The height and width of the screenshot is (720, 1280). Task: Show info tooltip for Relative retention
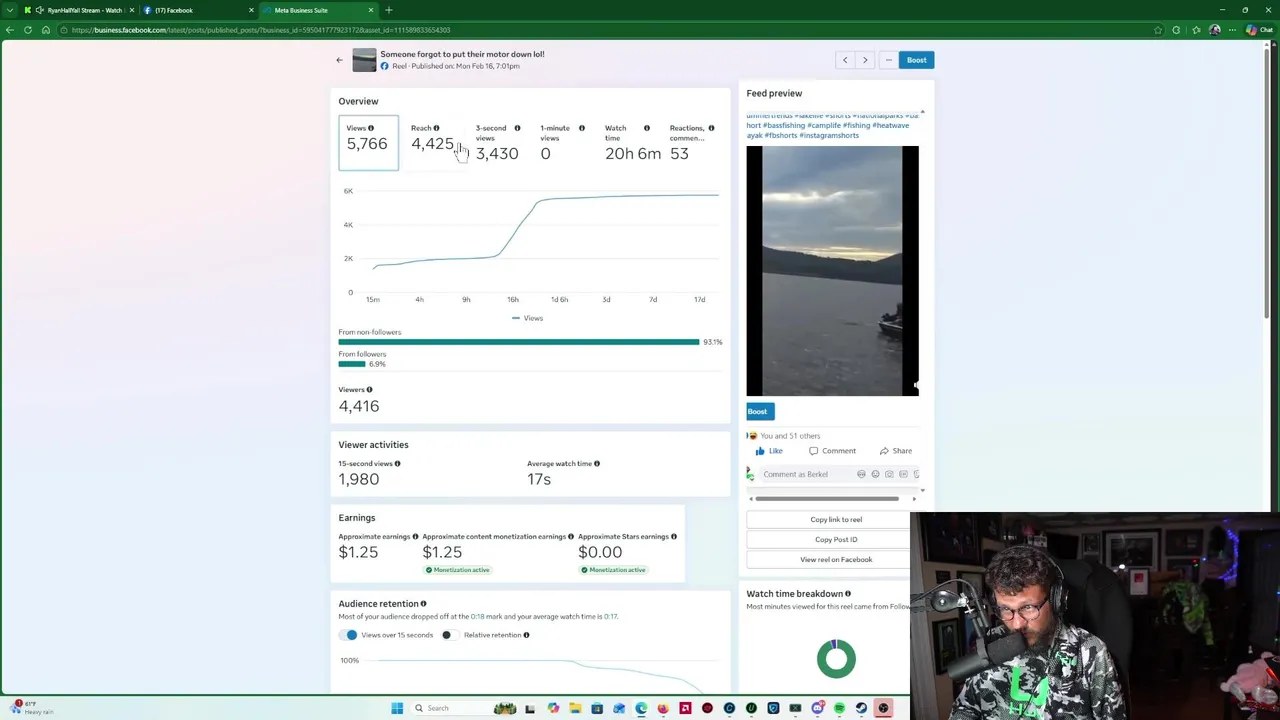point(526,635)
